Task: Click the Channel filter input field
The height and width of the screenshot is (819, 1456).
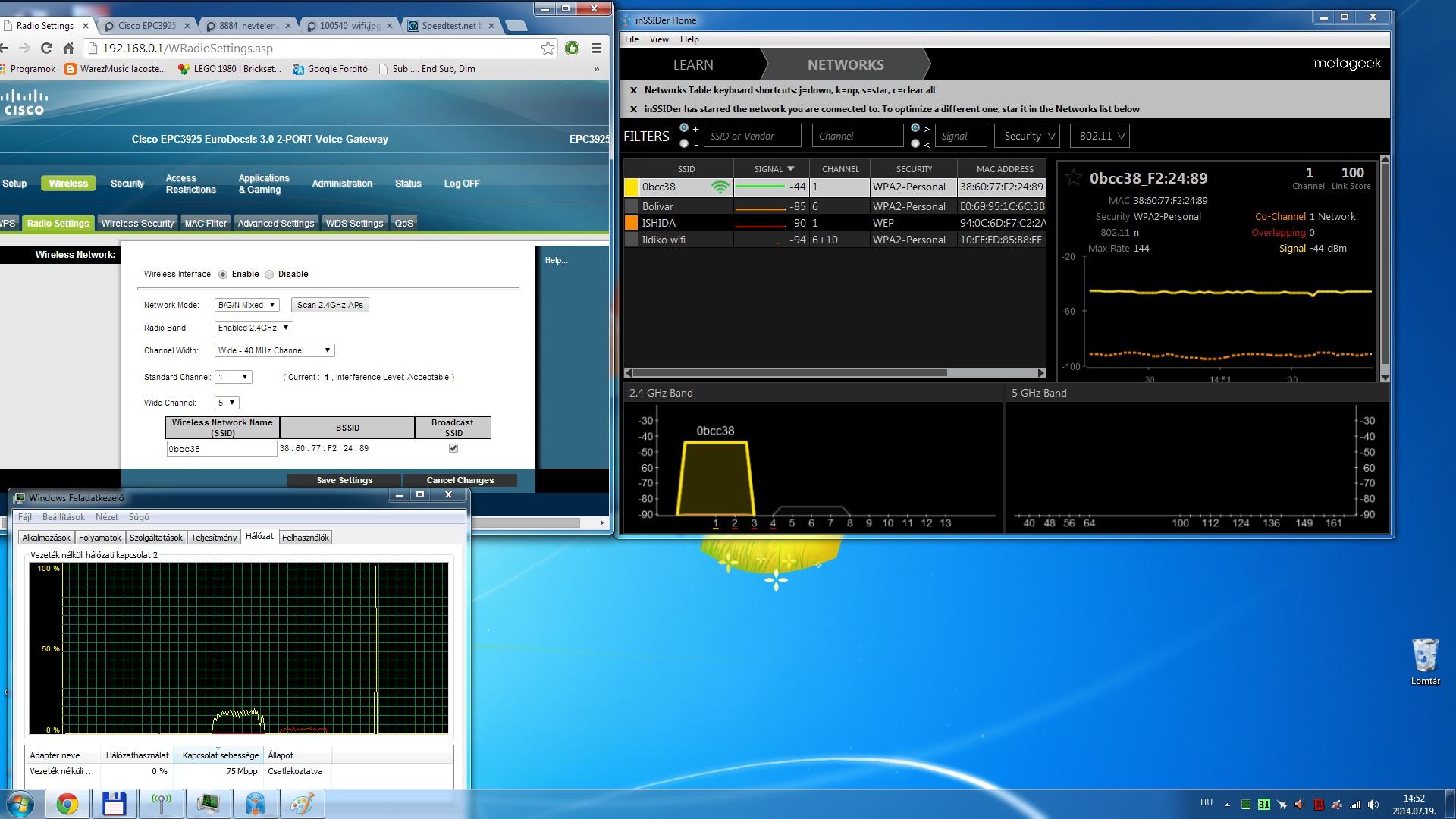Action: pyautogui.click(x=858, y=136)
